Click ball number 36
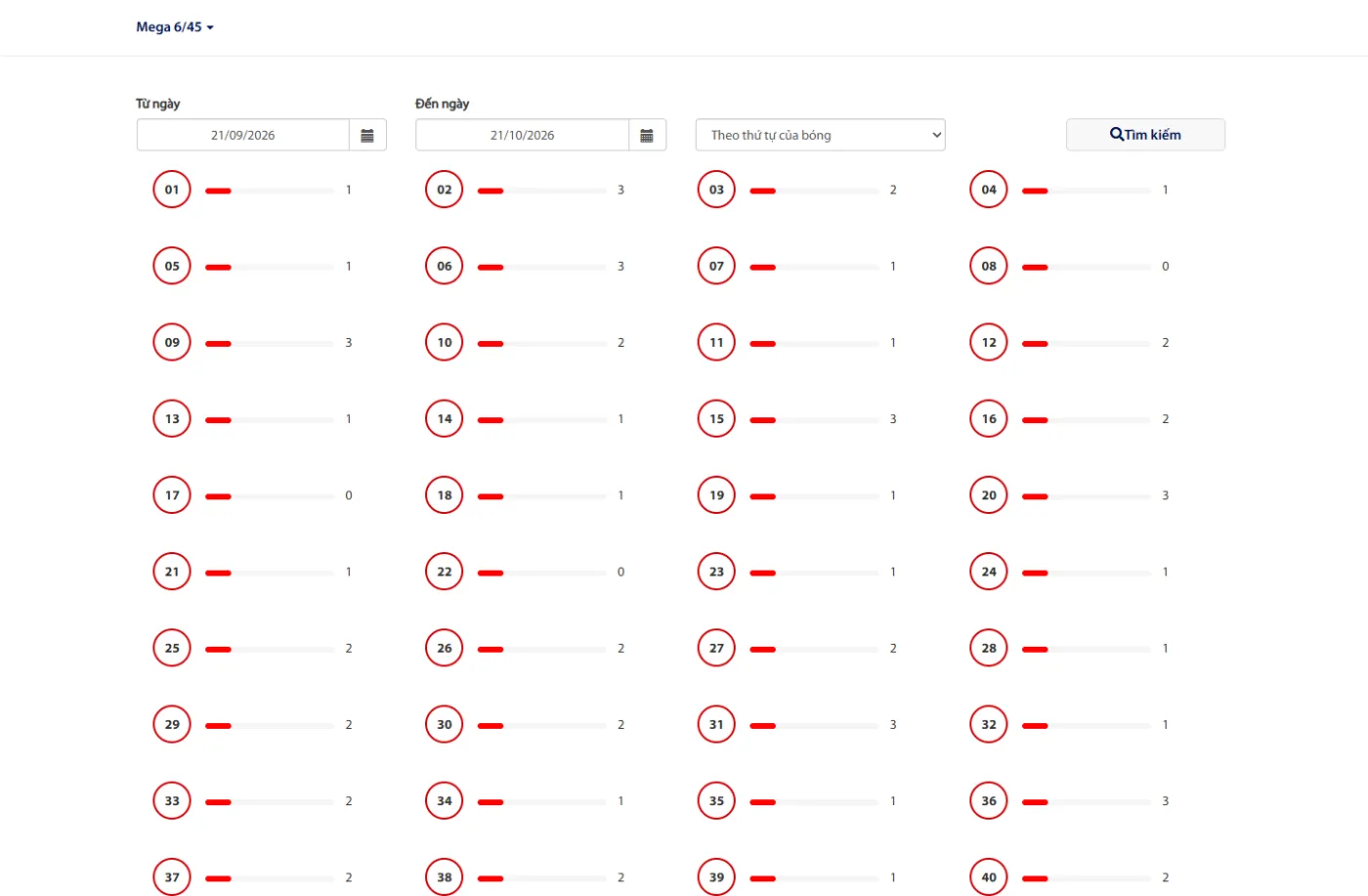1368x896 pixels. coord(989,801)
